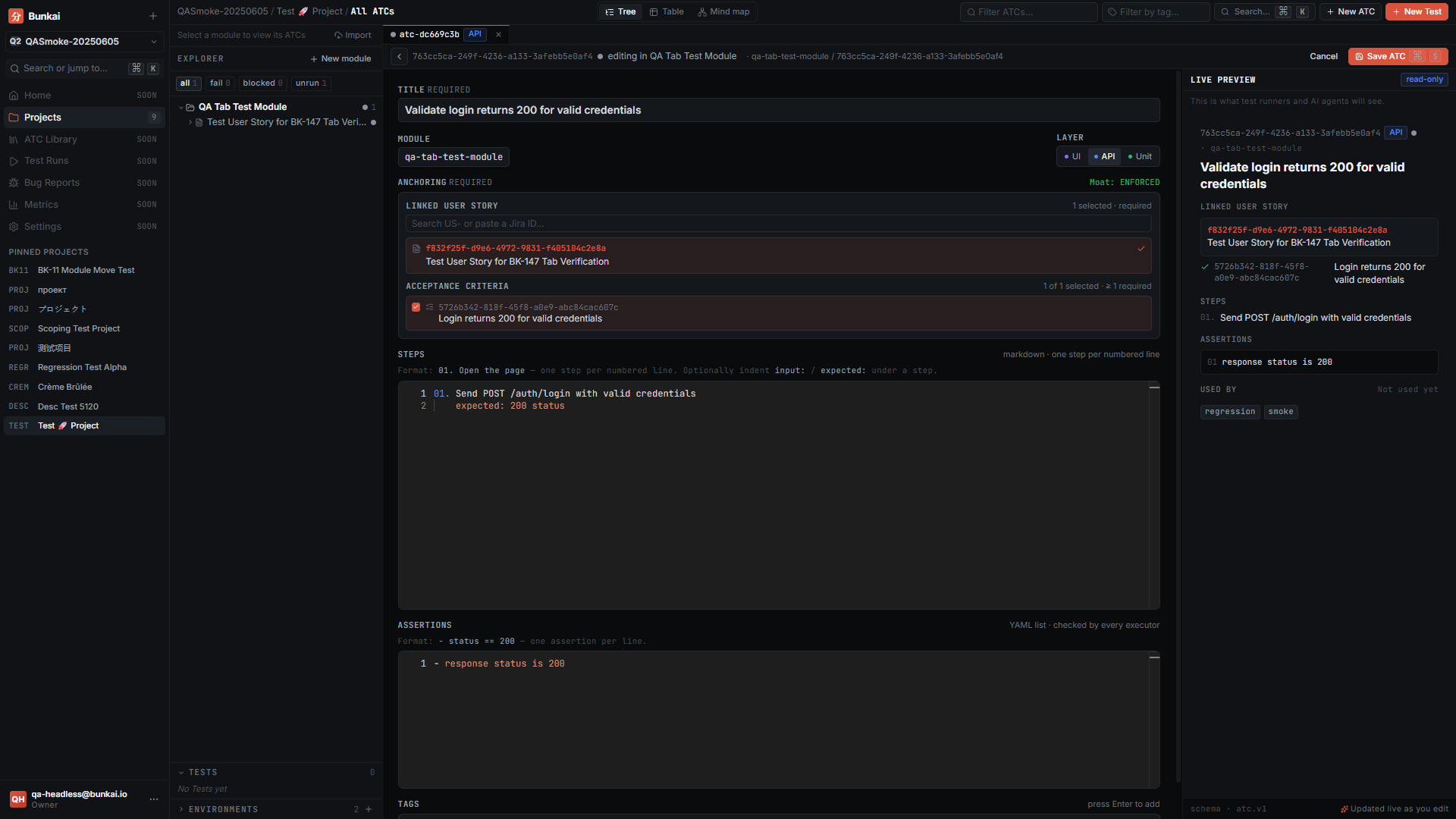Viewport: 1456px width, 819px height.
Task: Open Home in the sidebar
Action: click(x=84, y=96)
